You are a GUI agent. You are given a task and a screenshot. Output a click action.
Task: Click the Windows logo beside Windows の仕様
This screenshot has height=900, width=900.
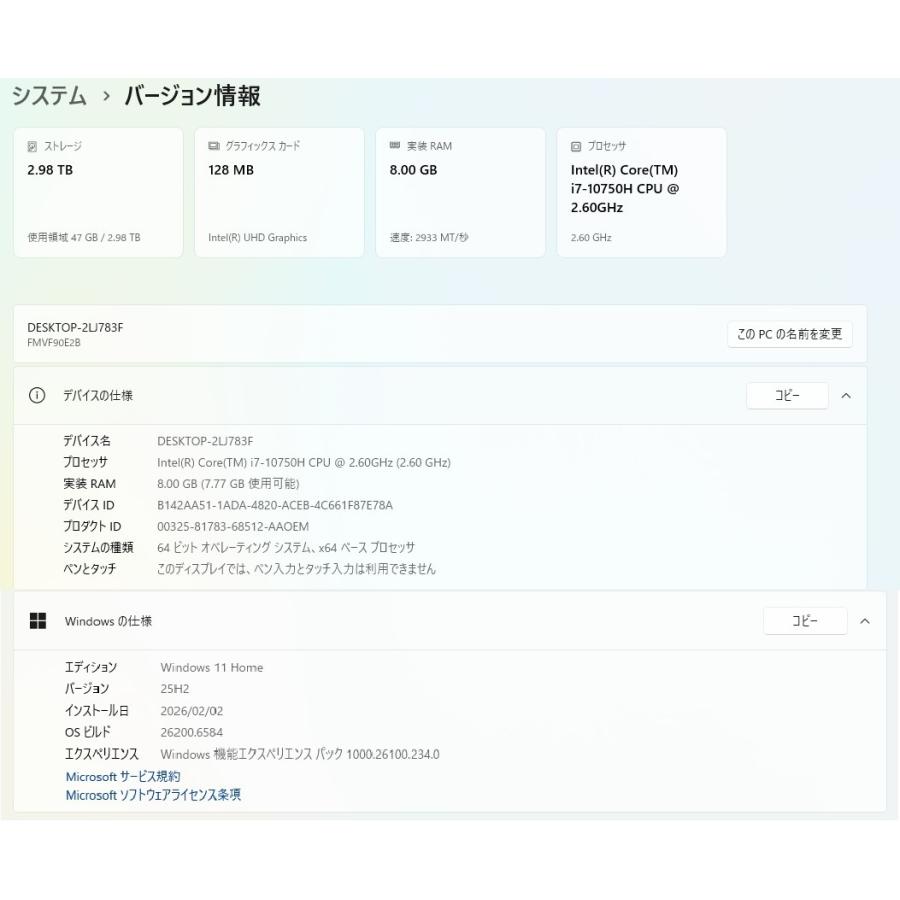(38, 620)
